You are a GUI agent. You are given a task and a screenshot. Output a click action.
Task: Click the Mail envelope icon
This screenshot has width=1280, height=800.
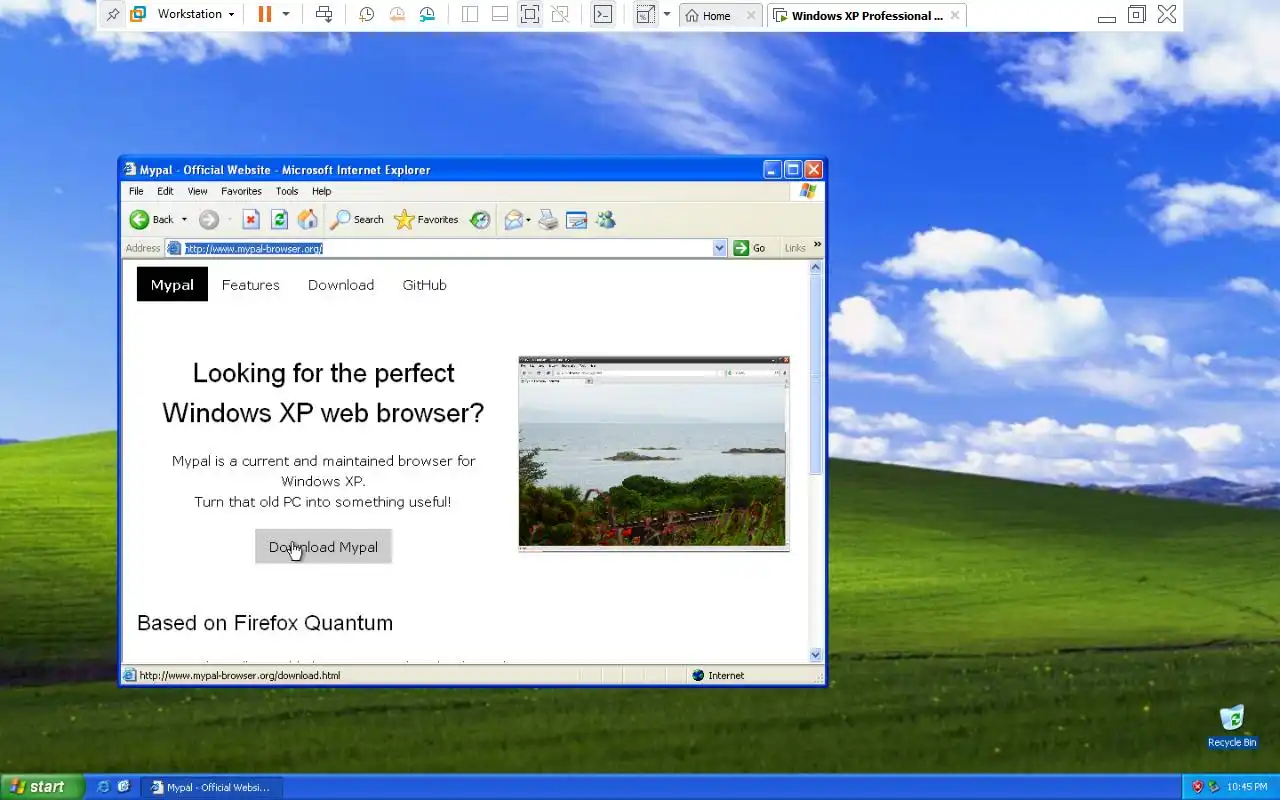[x=513, y=220]
